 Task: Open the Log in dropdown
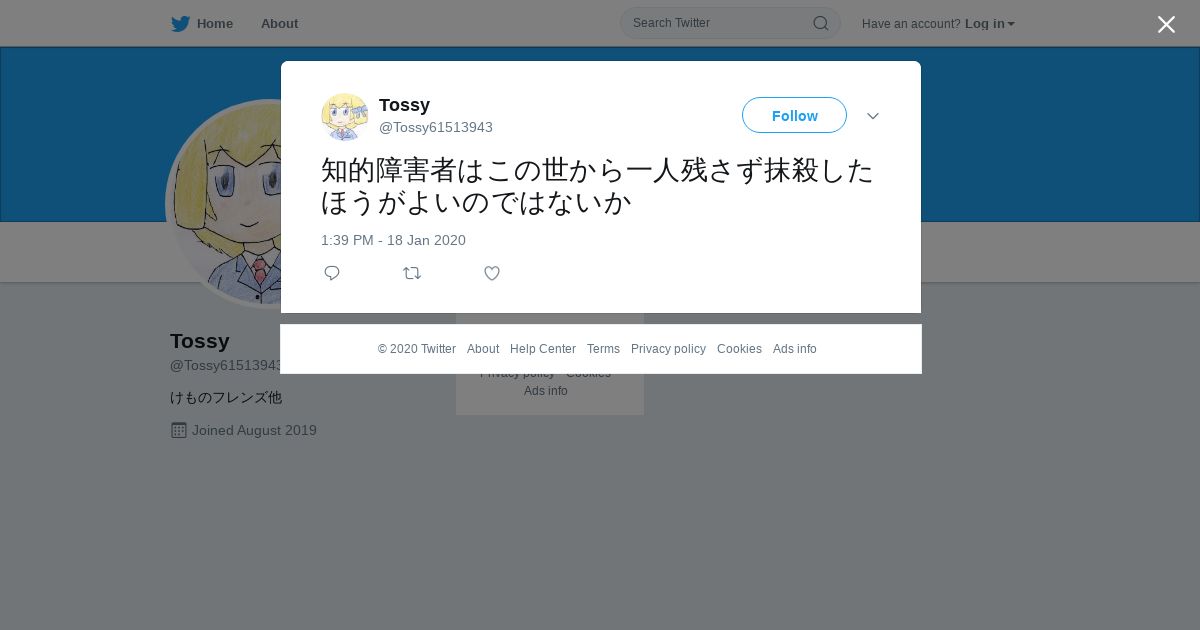989,23
